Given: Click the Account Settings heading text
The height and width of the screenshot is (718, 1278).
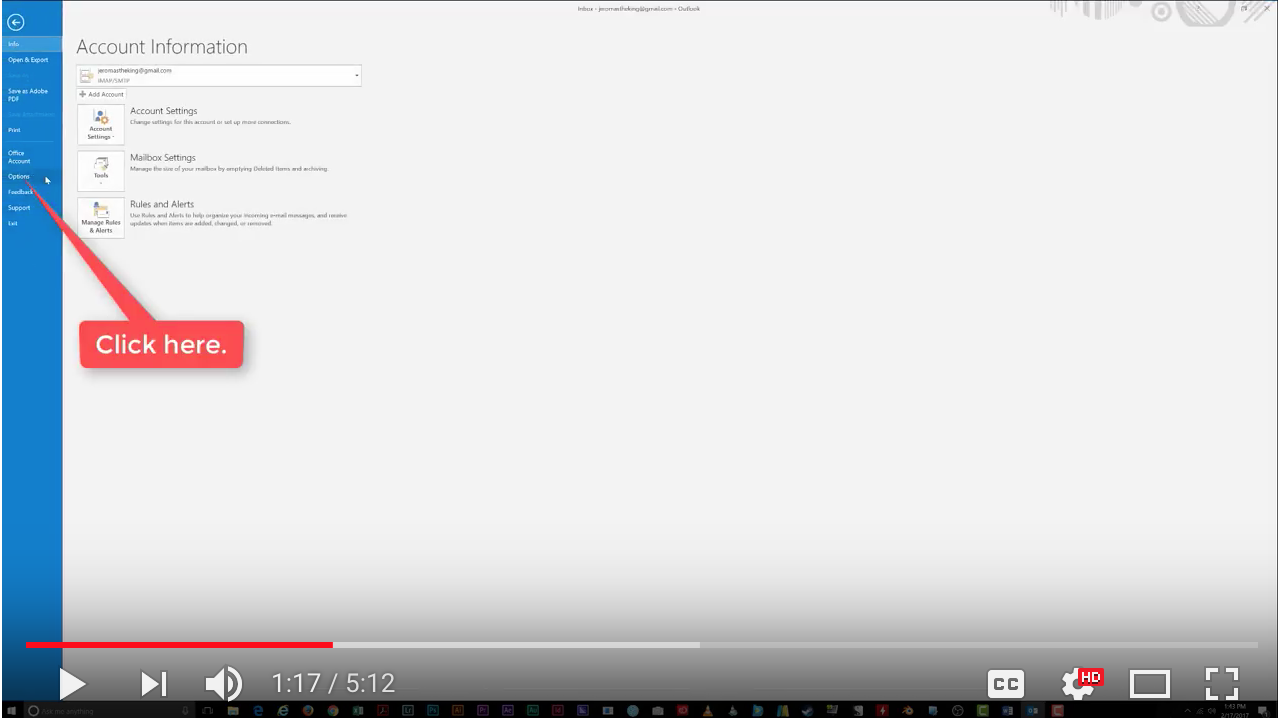Looking at the screenshot, I should [x=164, y=111].
